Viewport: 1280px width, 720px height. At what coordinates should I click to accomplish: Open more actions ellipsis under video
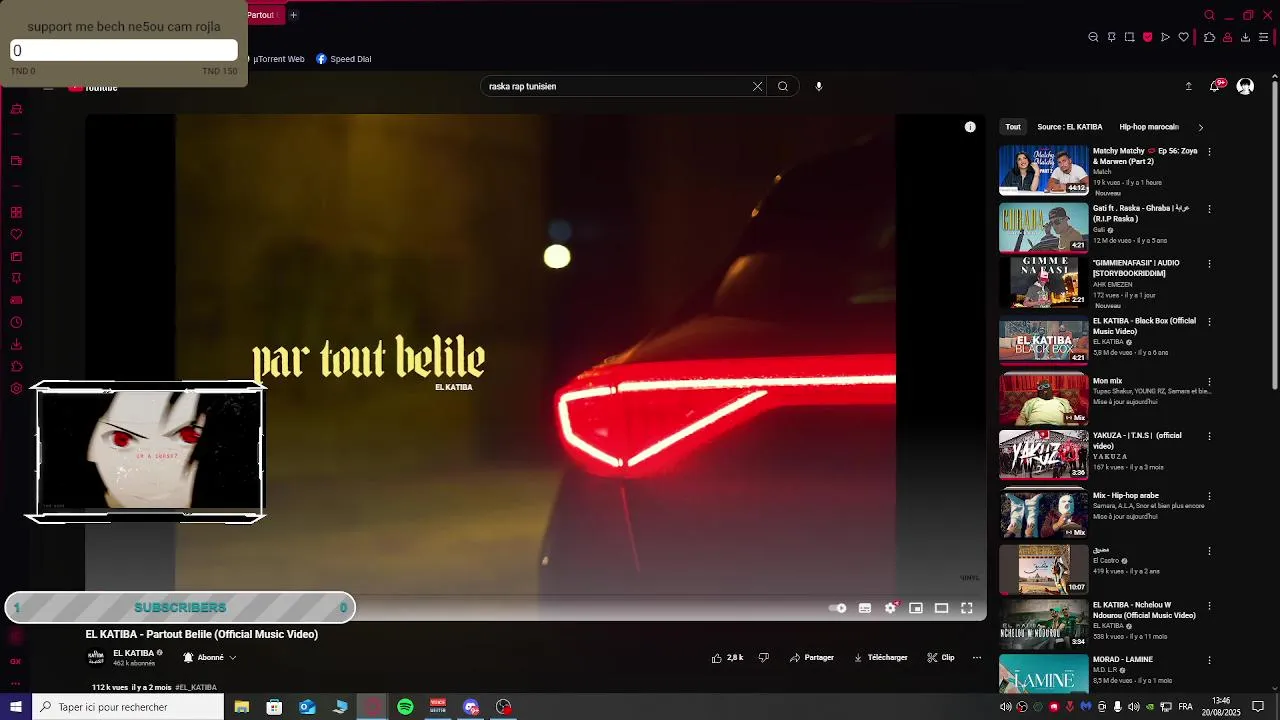pos(977,658)
